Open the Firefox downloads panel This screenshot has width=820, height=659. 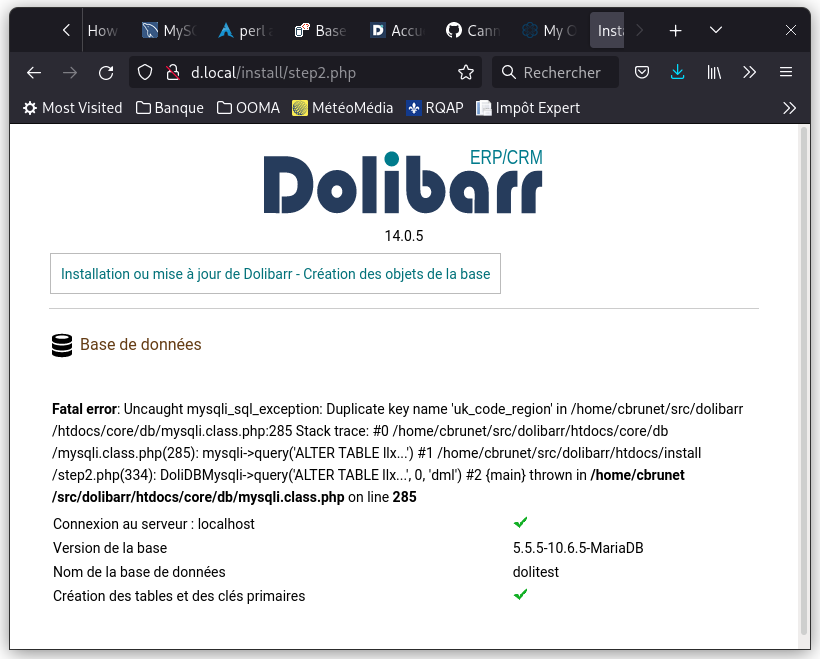click(x=678, y=72)
